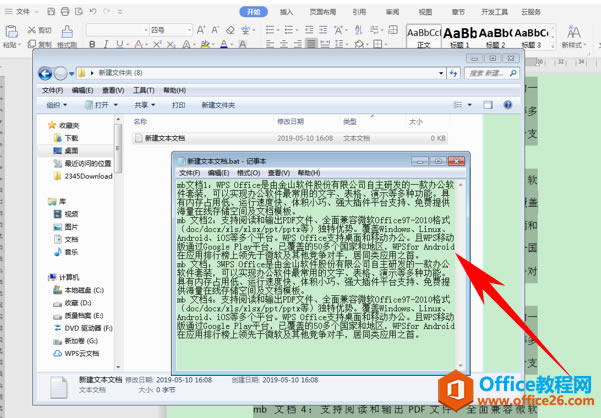This screenshot has width=601, height=418.
Task: Click the Explorer refresh icon
Action: 454,73
